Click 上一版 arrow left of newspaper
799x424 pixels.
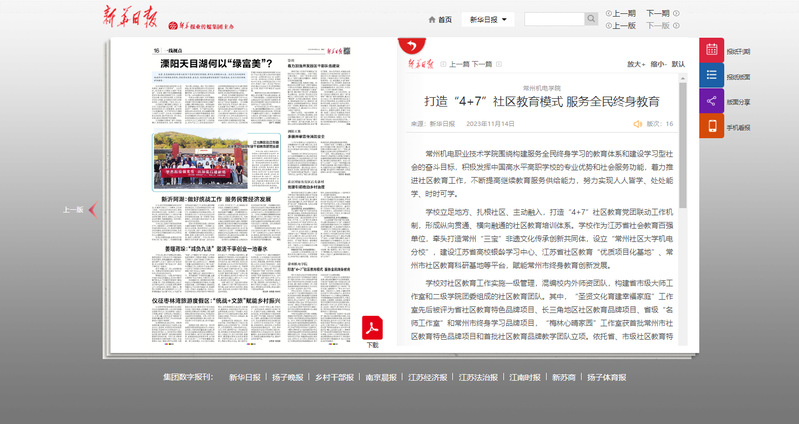pos(79,210)
